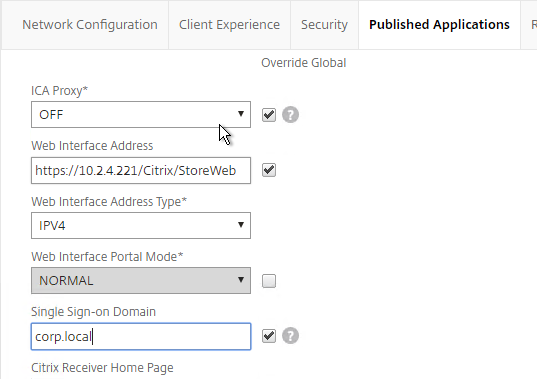Open the ICA Proxy dropdown
The image size is (537, 379).
point(141,115)
